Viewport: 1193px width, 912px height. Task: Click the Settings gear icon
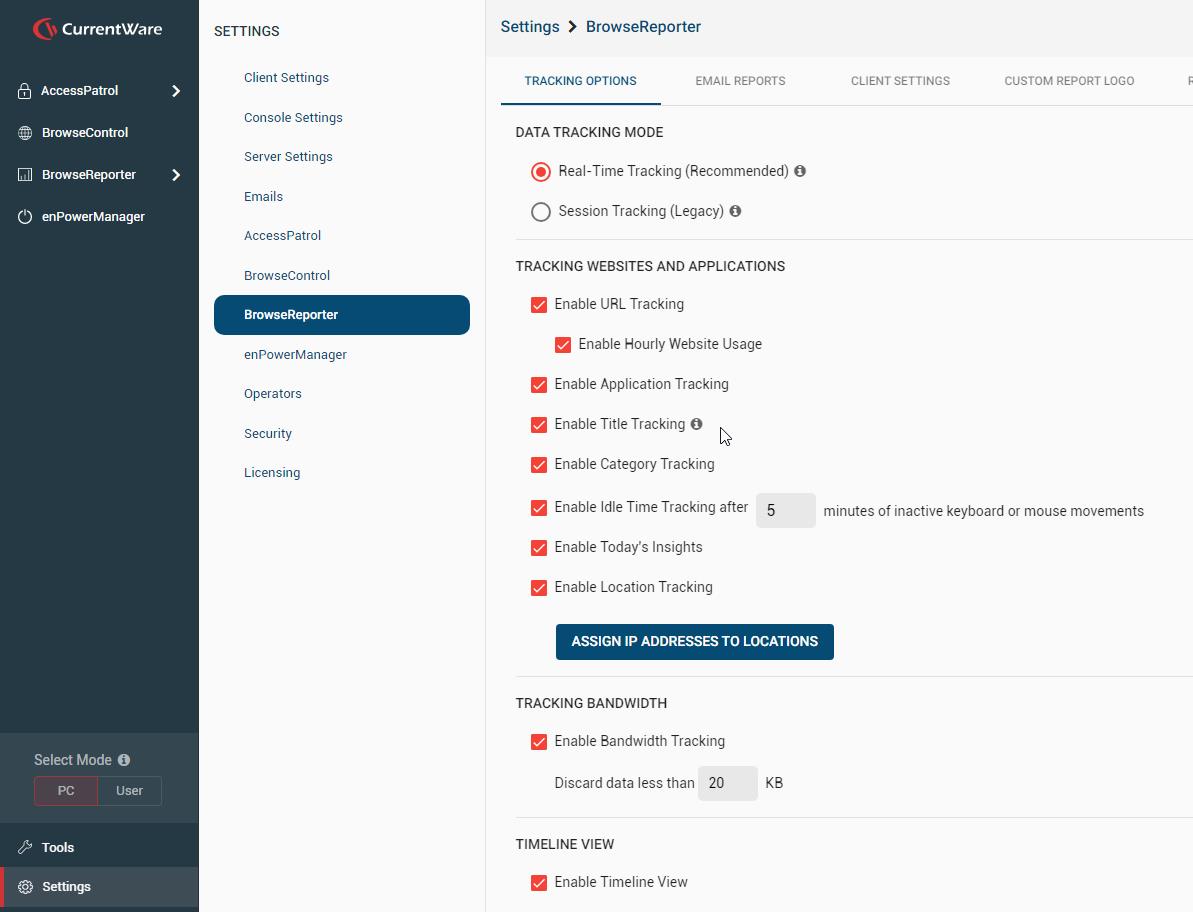coord(25,887)
